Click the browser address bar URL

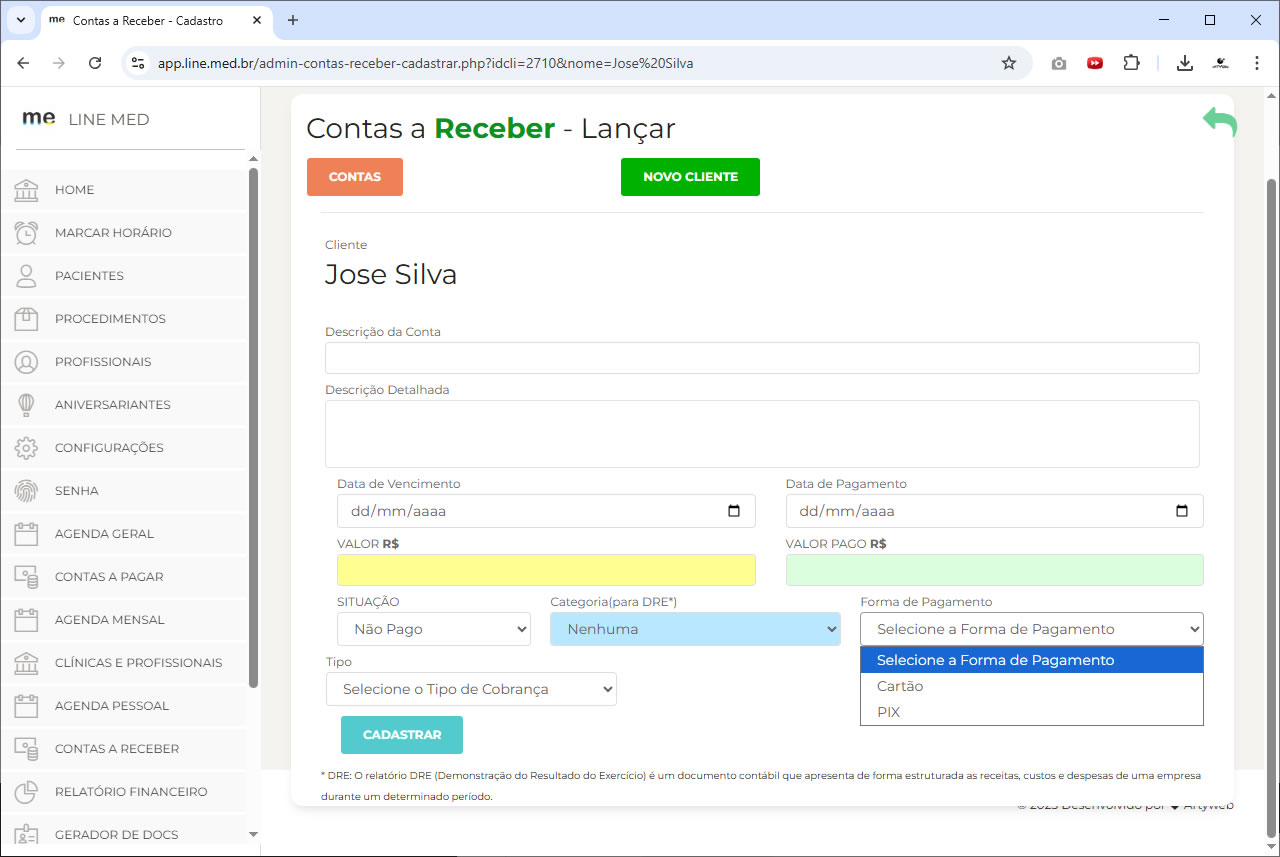click(425, 63)
